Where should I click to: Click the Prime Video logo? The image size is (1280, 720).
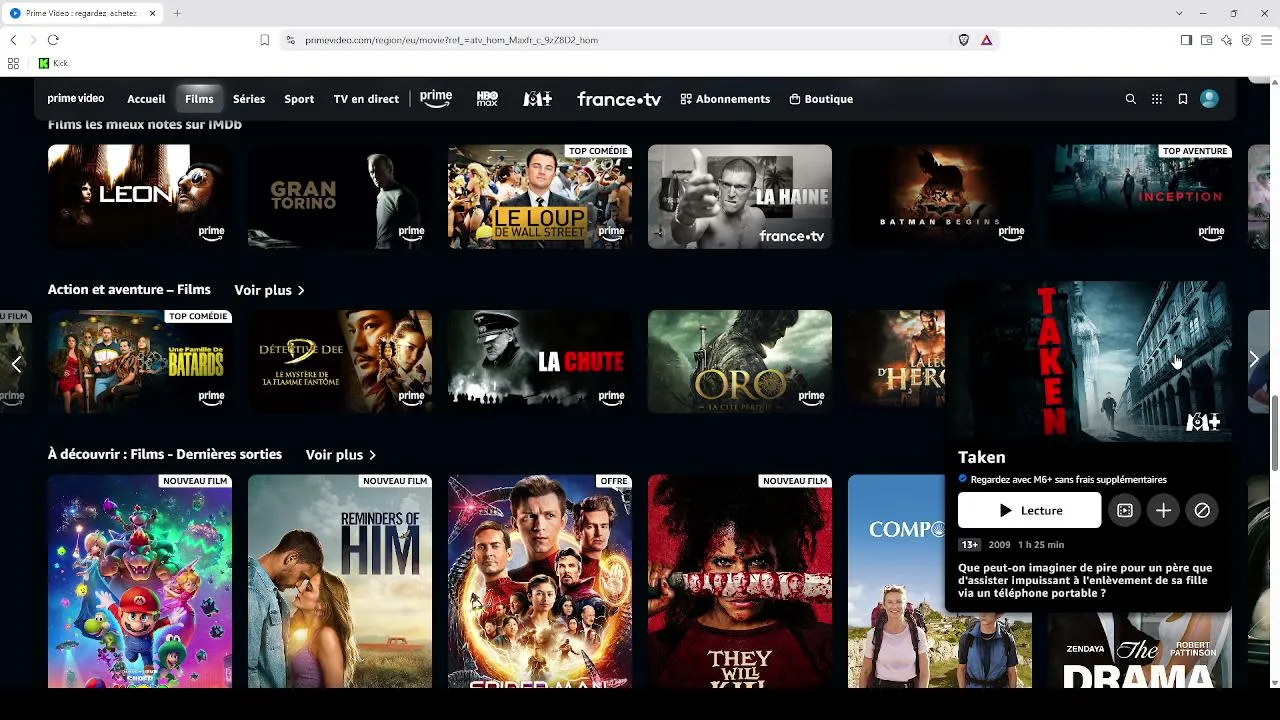tap(76, 99)
